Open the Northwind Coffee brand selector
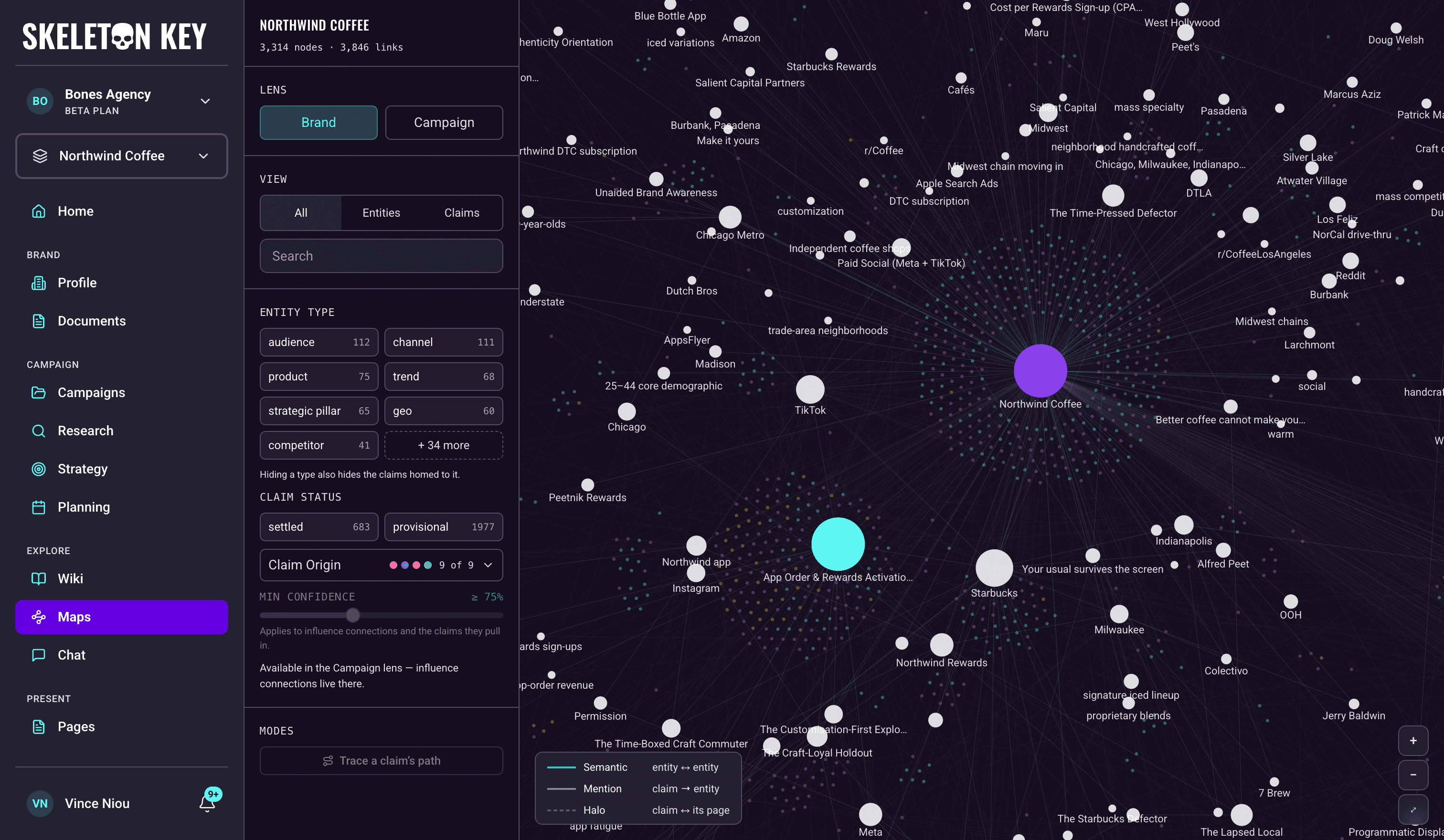1444x840 pixels. pos(121,156)
